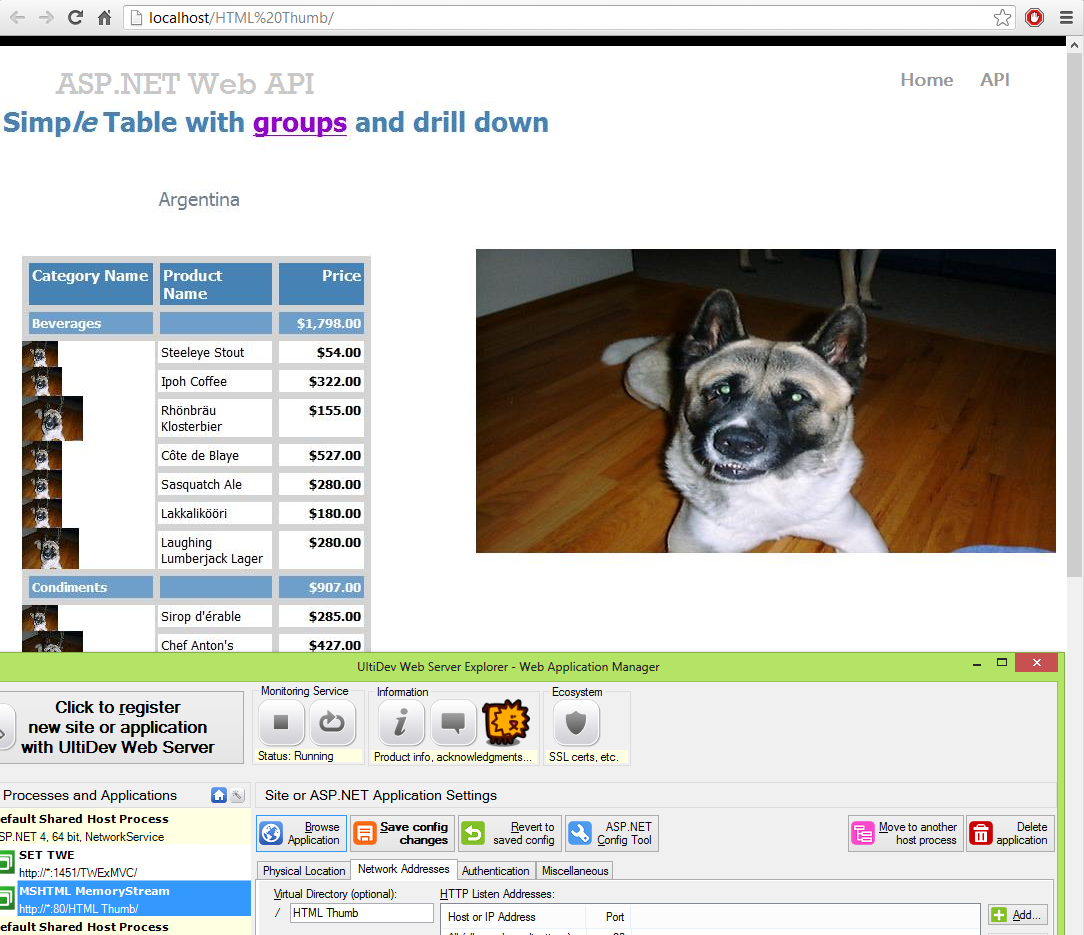This screenshot has height=935, width=1084.
Task: Click the dog thumbnail beside Sirop d'érable
Action: 40,618
